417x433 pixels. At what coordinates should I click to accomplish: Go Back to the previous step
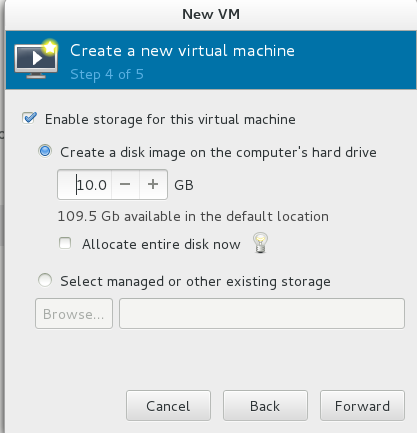(265, 406)
